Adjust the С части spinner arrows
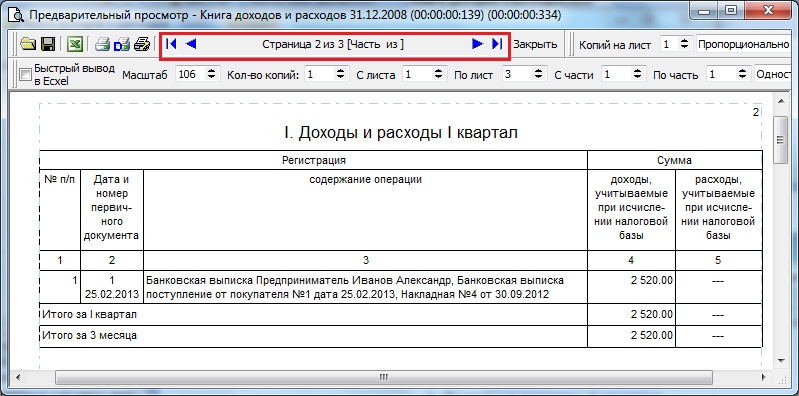Image resolution: width=799 pixels, height=396 pixels. (637, 74)
